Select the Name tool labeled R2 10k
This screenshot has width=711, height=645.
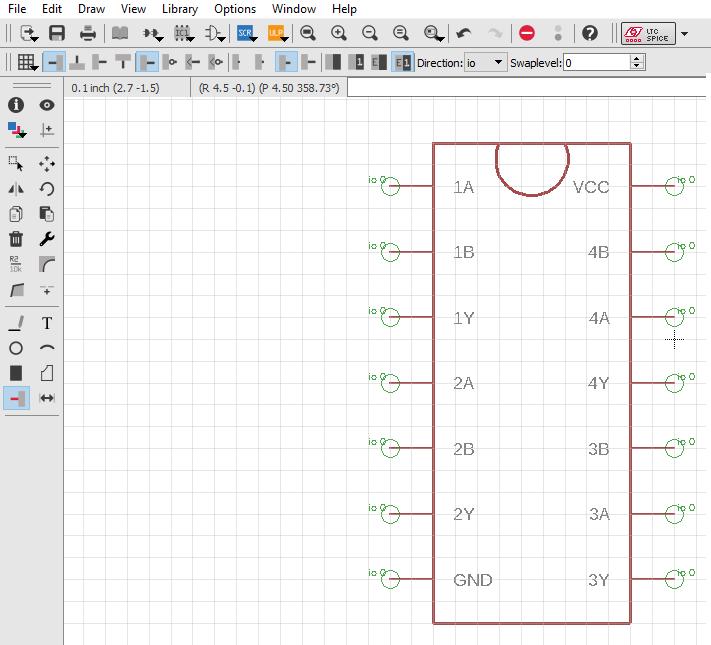click(x=16, y=264)
